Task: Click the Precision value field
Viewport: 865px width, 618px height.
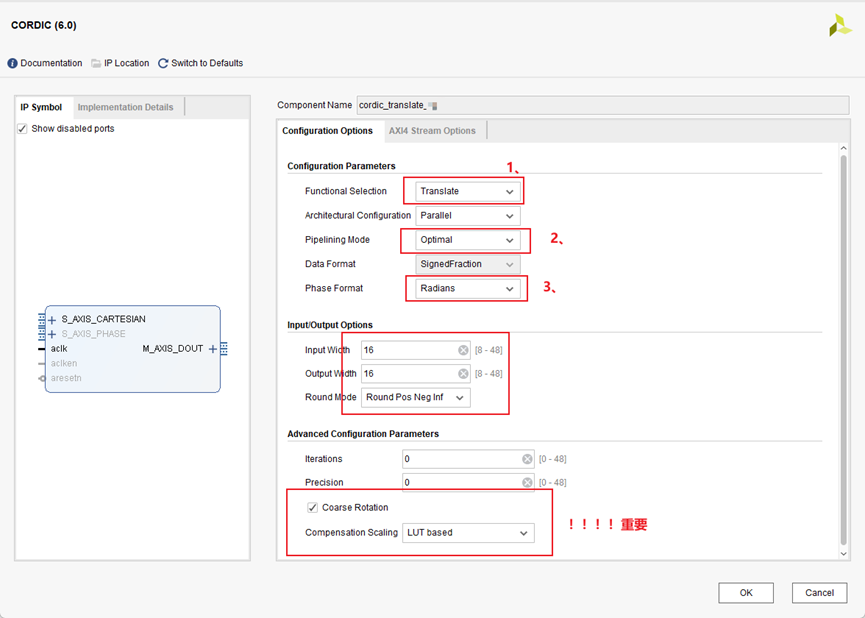Action: pyautogui.click(x=468, y=483)
